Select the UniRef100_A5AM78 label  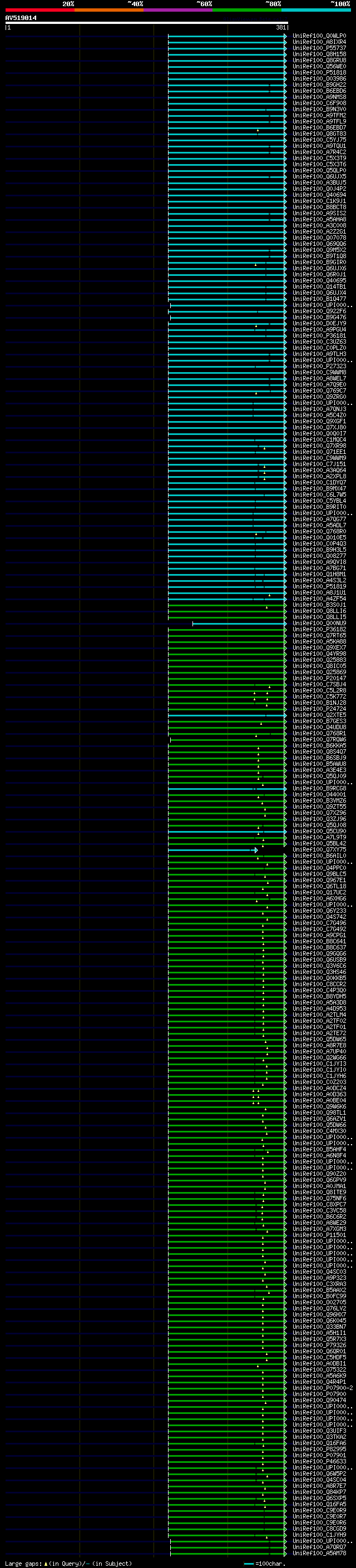(x=319, y=1553)
